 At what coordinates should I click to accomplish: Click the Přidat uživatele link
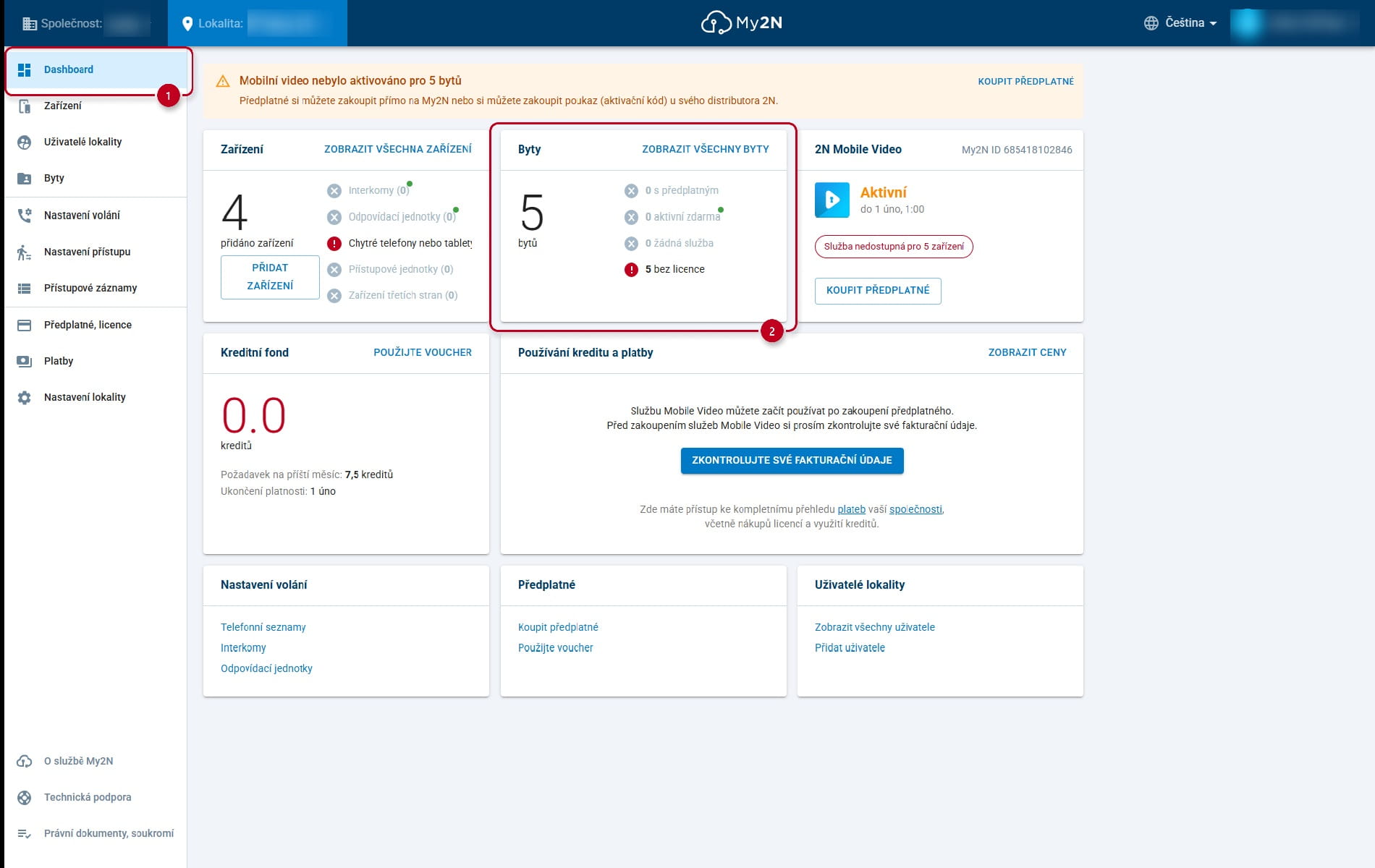pos(850,648)
